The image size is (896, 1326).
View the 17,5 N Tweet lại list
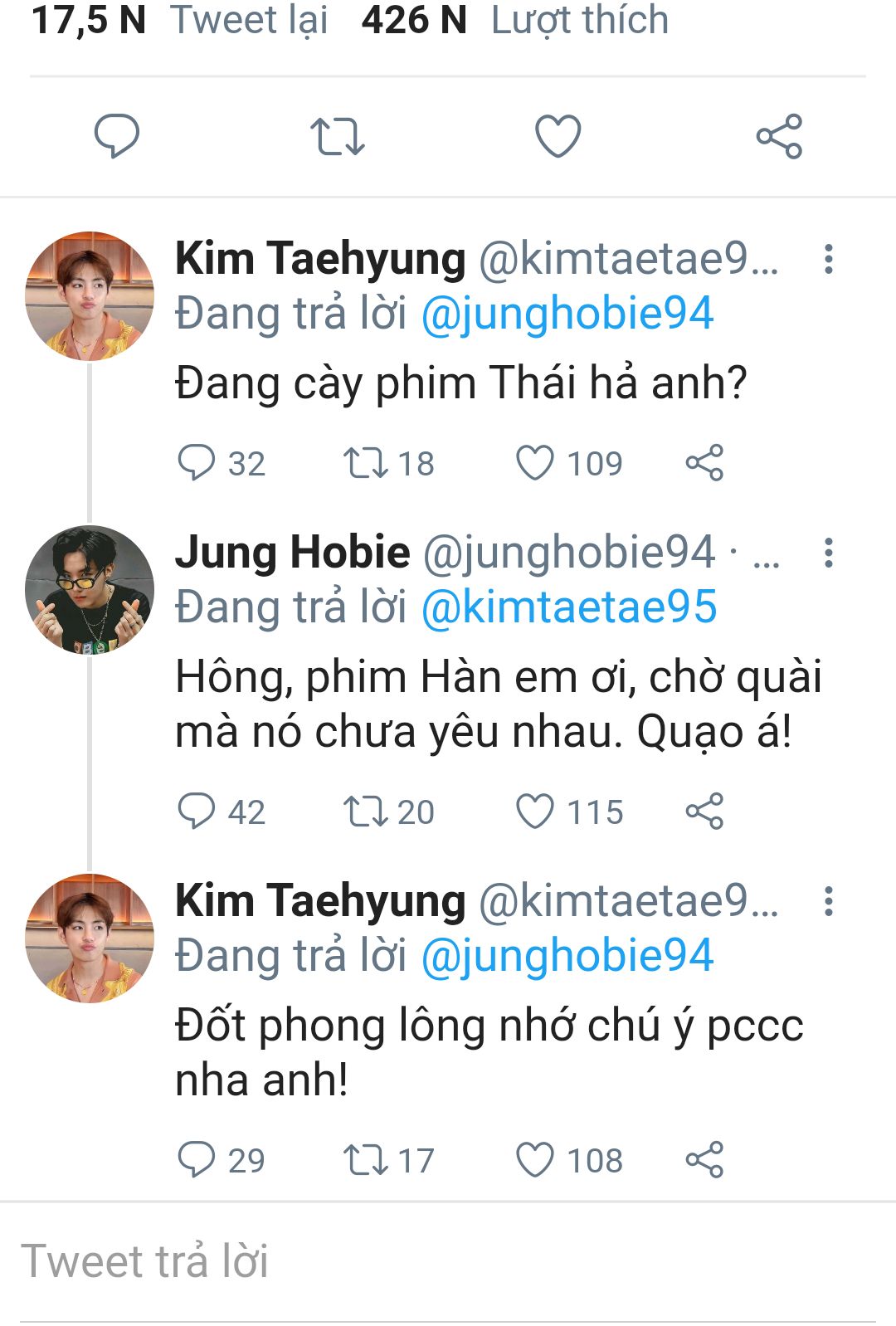point(179,20)
